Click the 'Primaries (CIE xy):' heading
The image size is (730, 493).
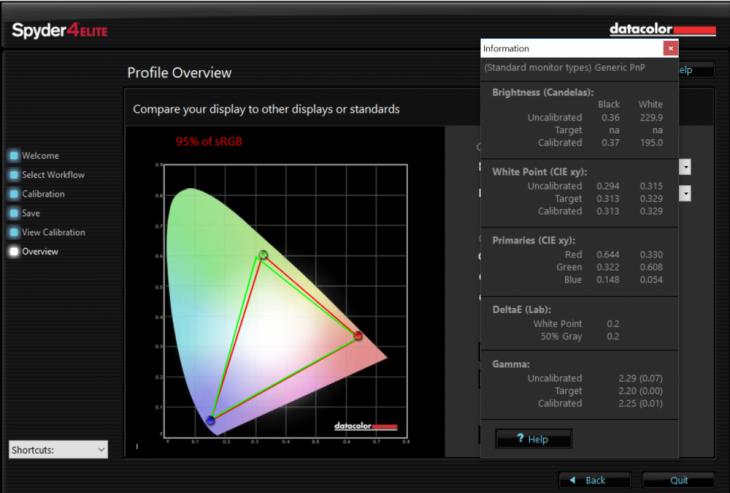coord(534,240)
